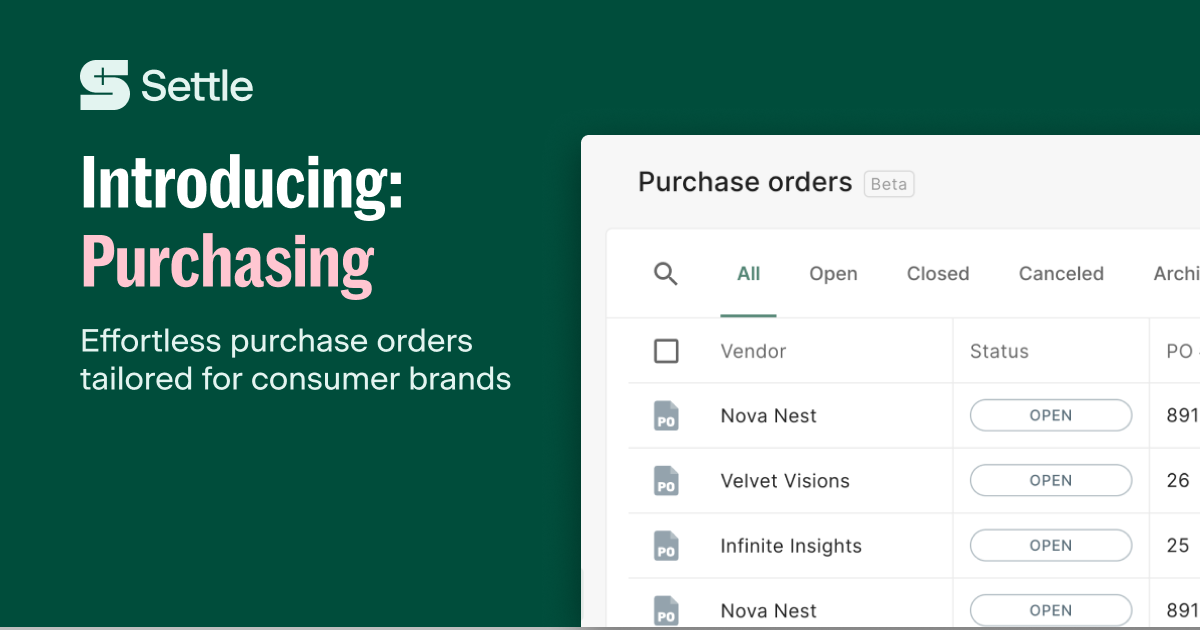Click the OPEN status pill for Infinite Insights
Screen dimensions: 1200x630
coord(1051,546)
